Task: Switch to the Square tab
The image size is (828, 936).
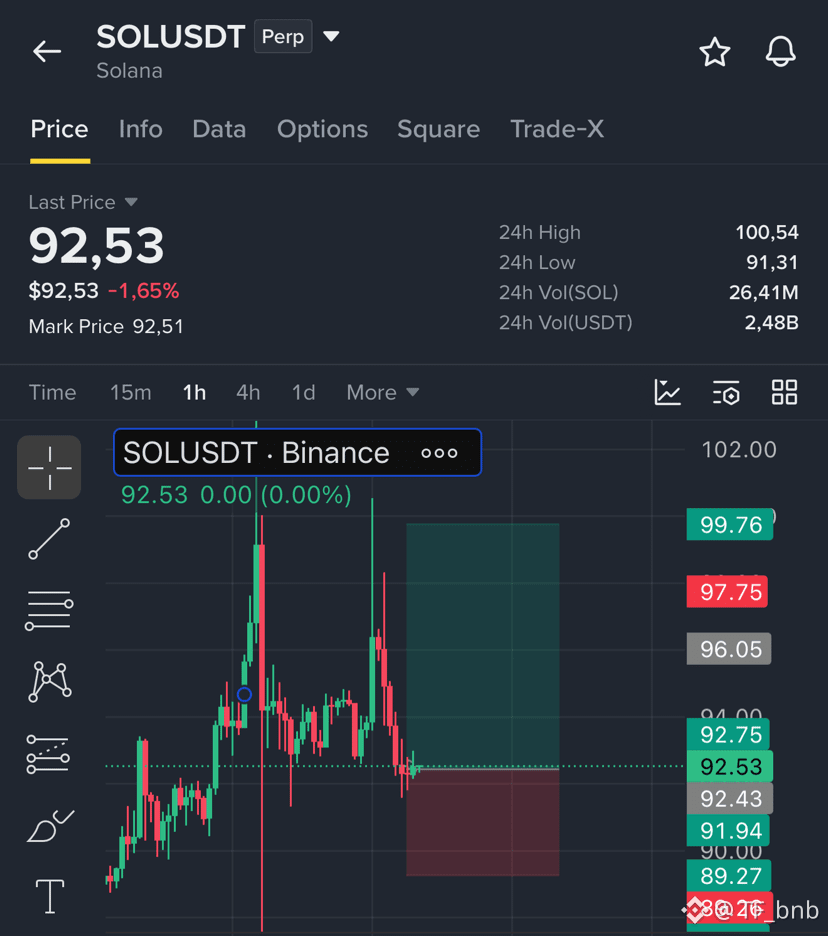Action: click(439, 130)
